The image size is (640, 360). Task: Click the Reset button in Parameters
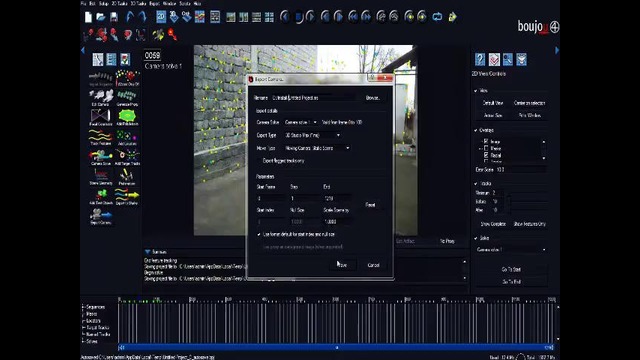click(x=370, y=205)
